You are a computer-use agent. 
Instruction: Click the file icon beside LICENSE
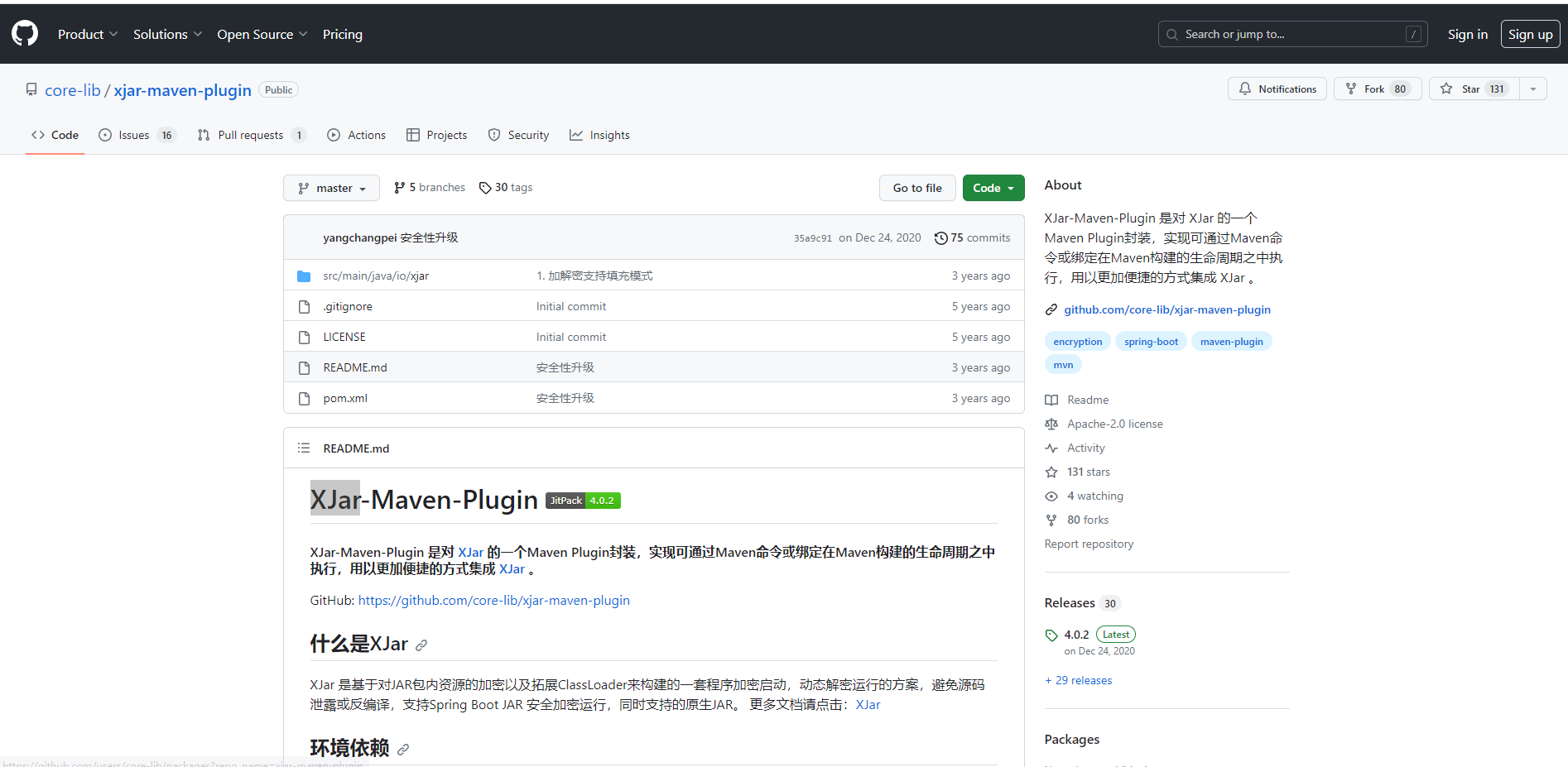[304, 337]
